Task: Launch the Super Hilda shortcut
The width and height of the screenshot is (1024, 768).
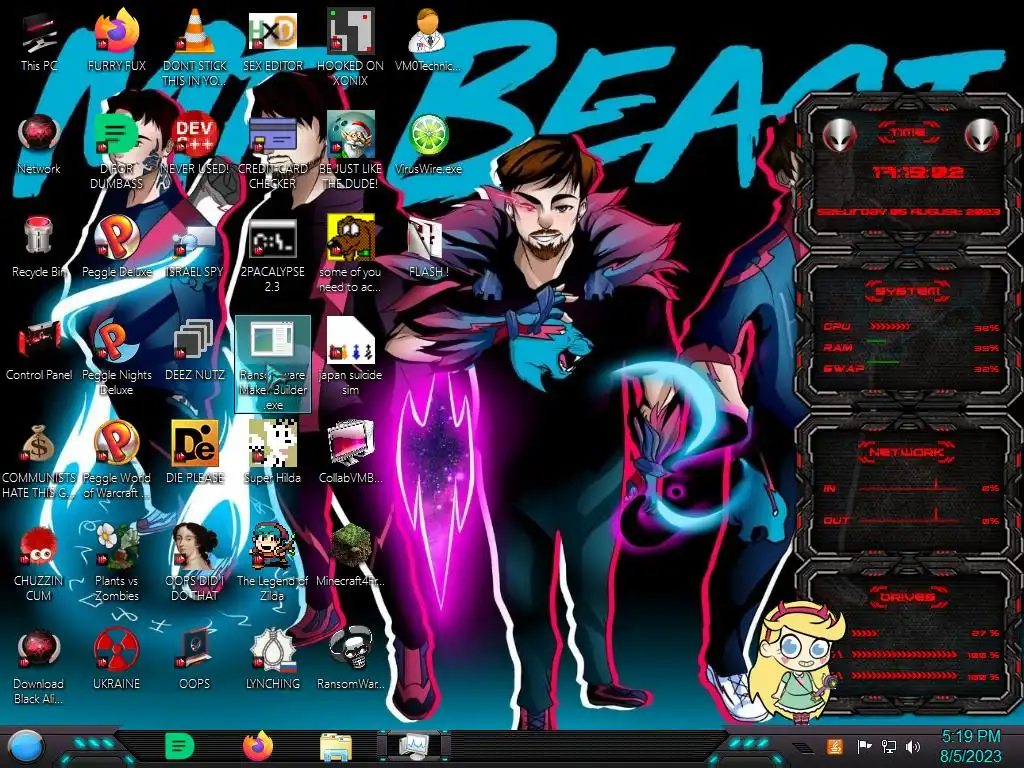Action: click(272, 444)
